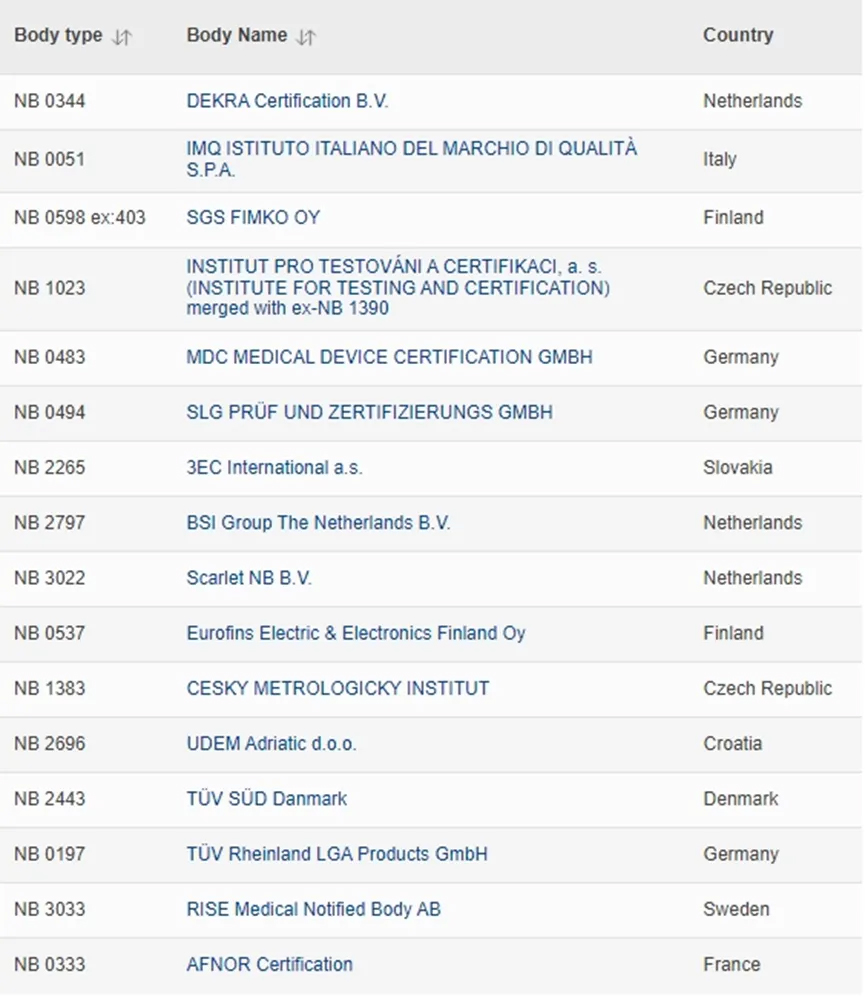Viewport: 865px width, 997px height.
Task: Sort table by Body type arrows icon
Action: click(122, 36)
